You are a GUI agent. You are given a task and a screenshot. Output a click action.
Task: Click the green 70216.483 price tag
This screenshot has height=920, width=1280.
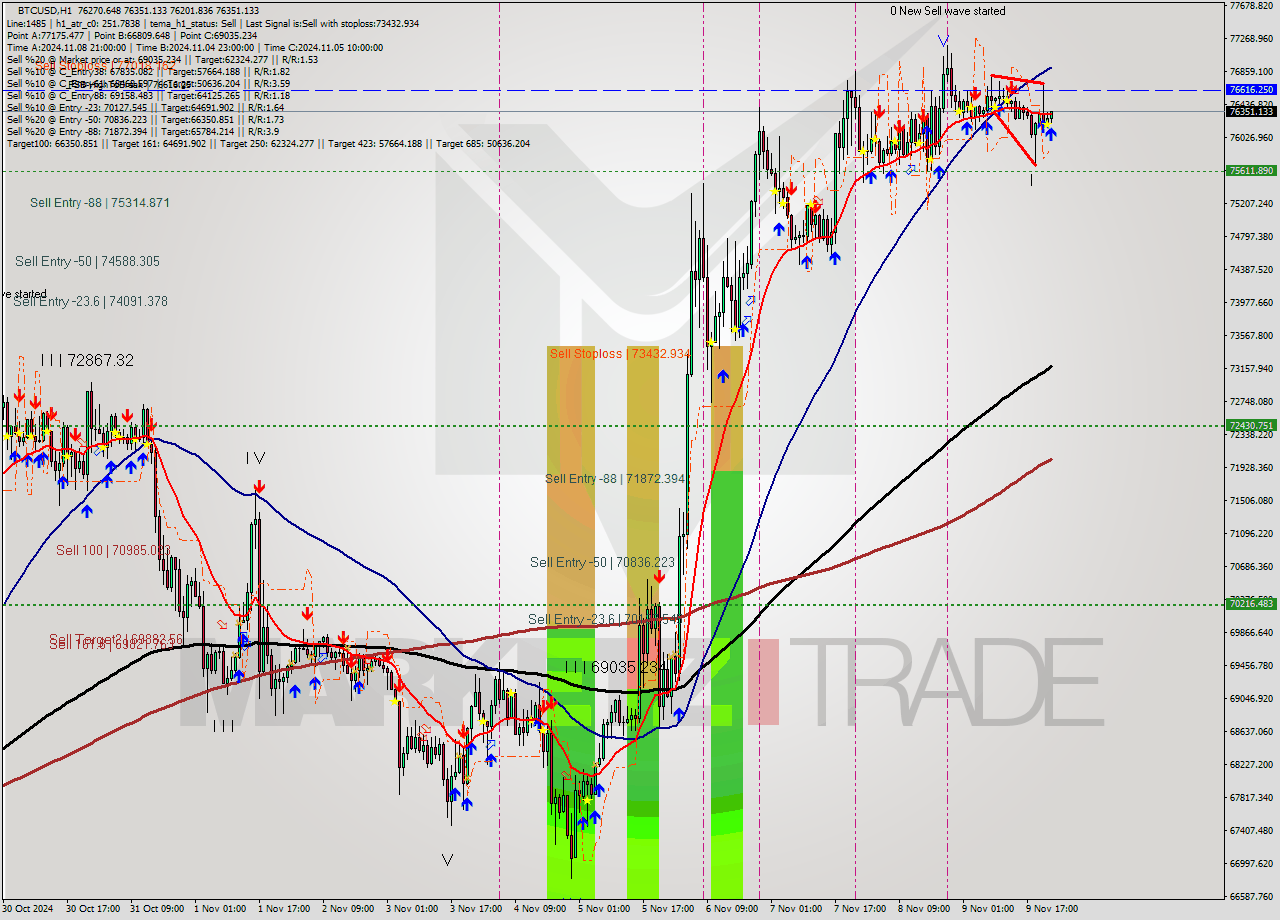[1251, 603]
